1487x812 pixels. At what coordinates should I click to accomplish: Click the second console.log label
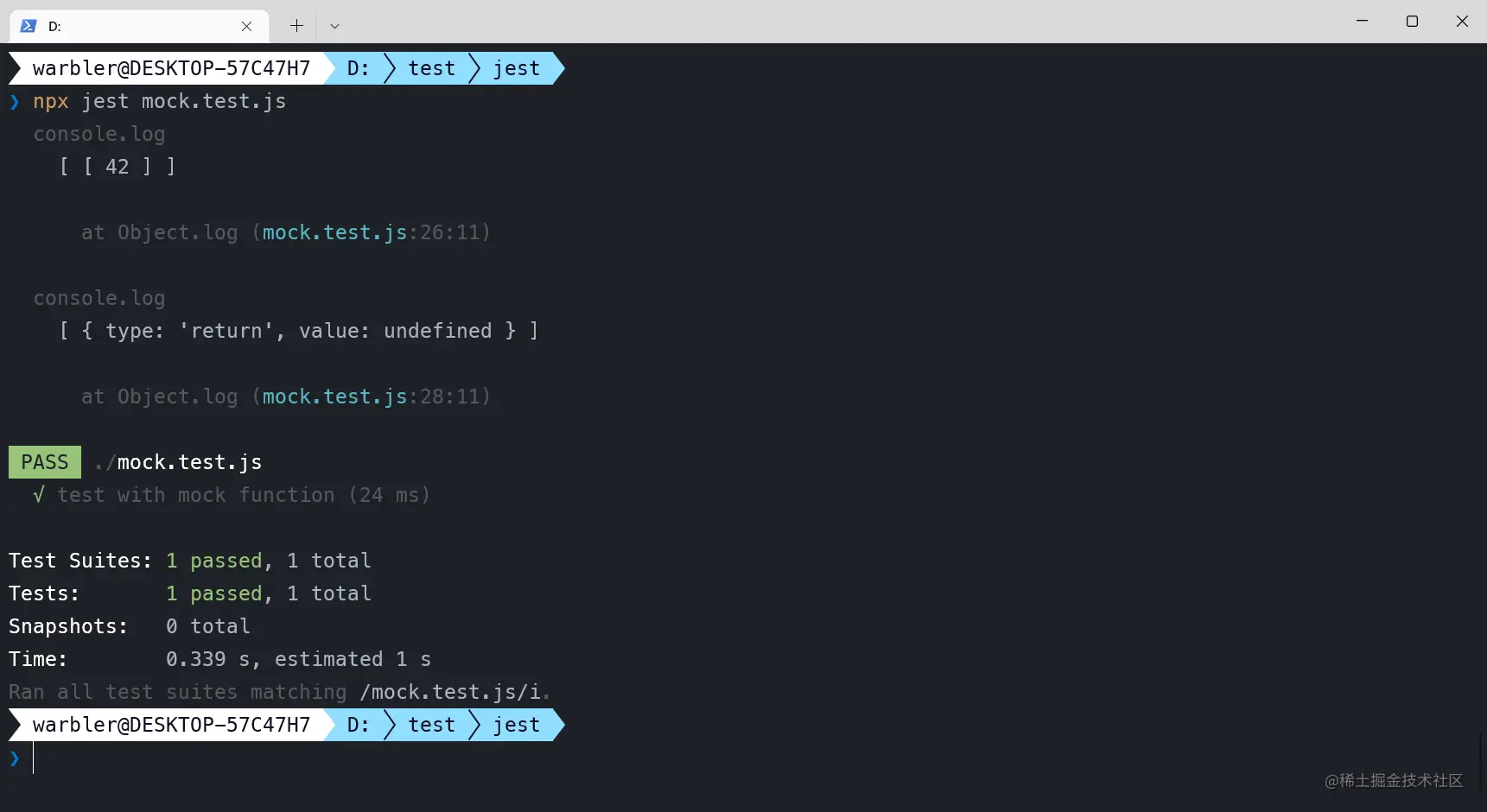99,298
